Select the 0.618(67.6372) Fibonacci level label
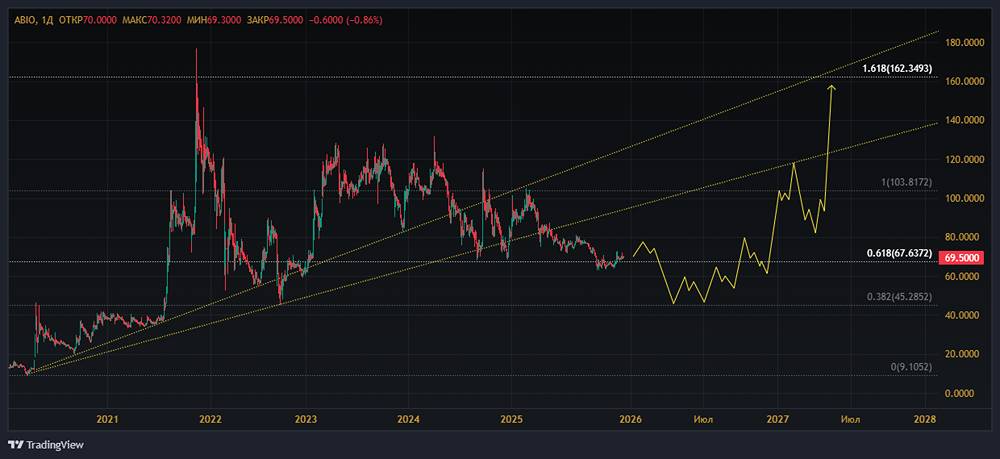This screenshot has height=459, width=1000. [899, 253]
